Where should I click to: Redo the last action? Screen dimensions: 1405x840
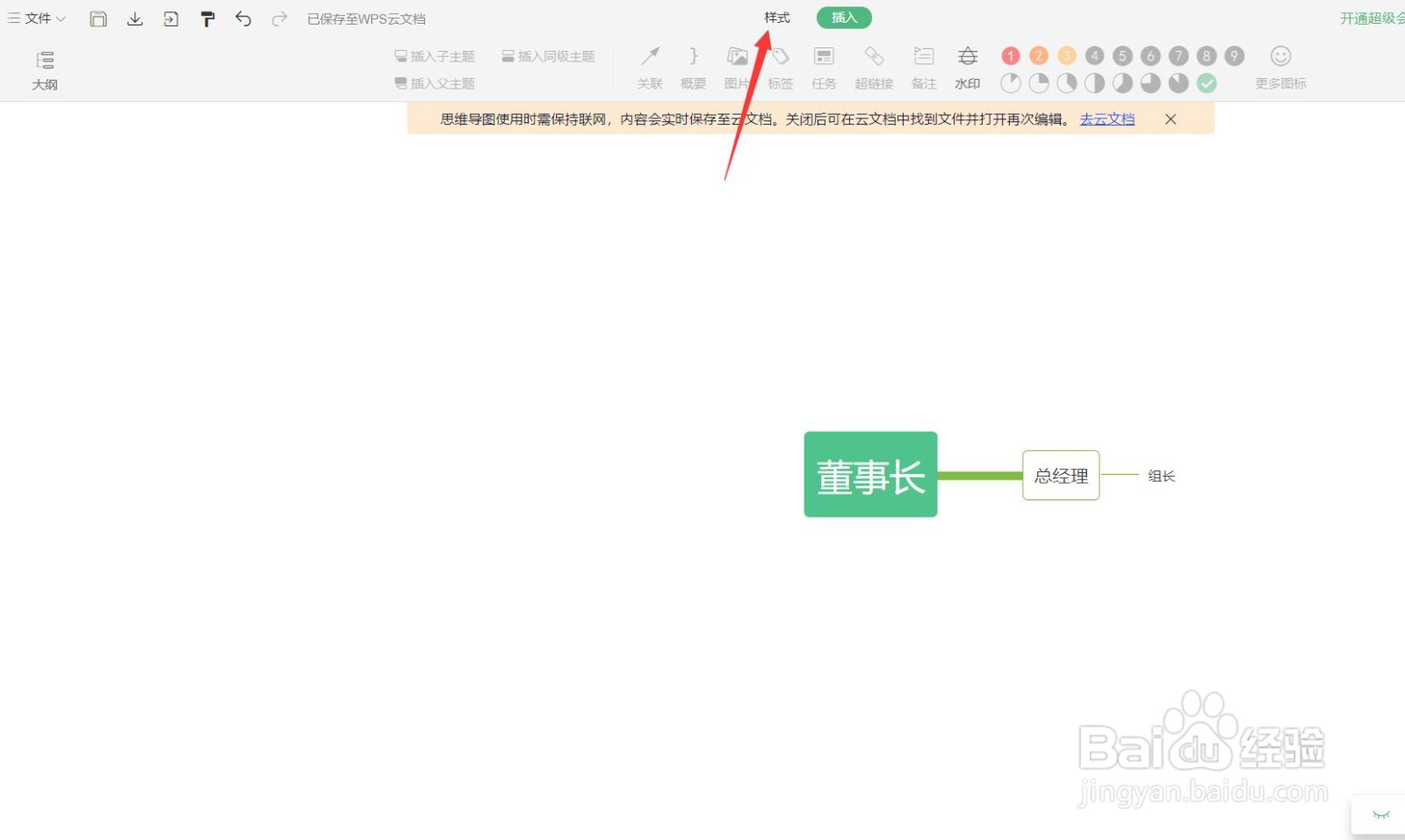tap(279, 18)
